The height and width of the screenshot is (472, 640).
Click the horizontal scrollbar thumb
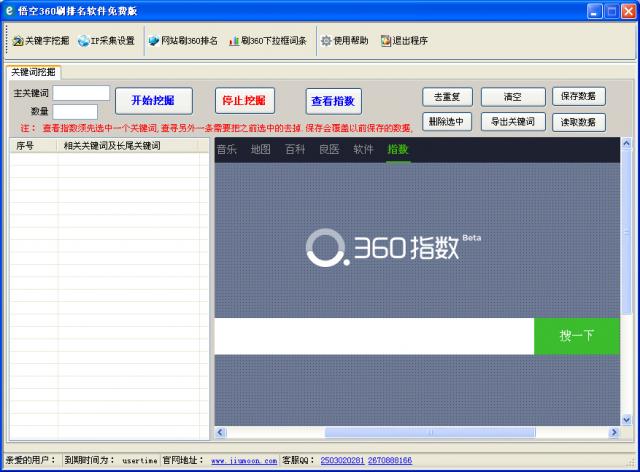(430, 432)
